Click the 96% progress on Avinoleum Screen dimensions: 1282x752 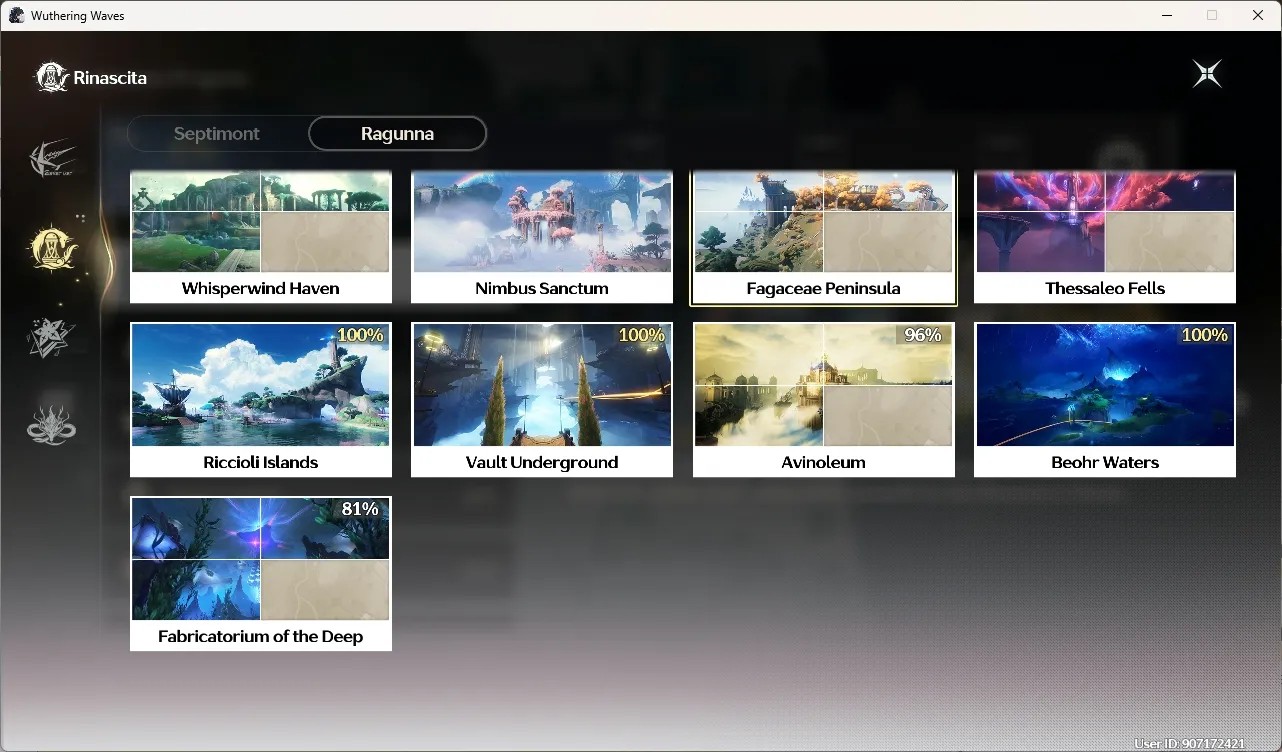[x=923, y=335]
